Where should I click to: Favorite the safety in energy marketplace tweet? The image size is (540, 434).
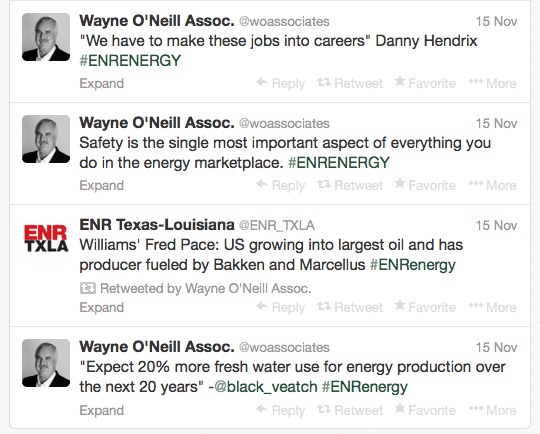pos(425,185)
